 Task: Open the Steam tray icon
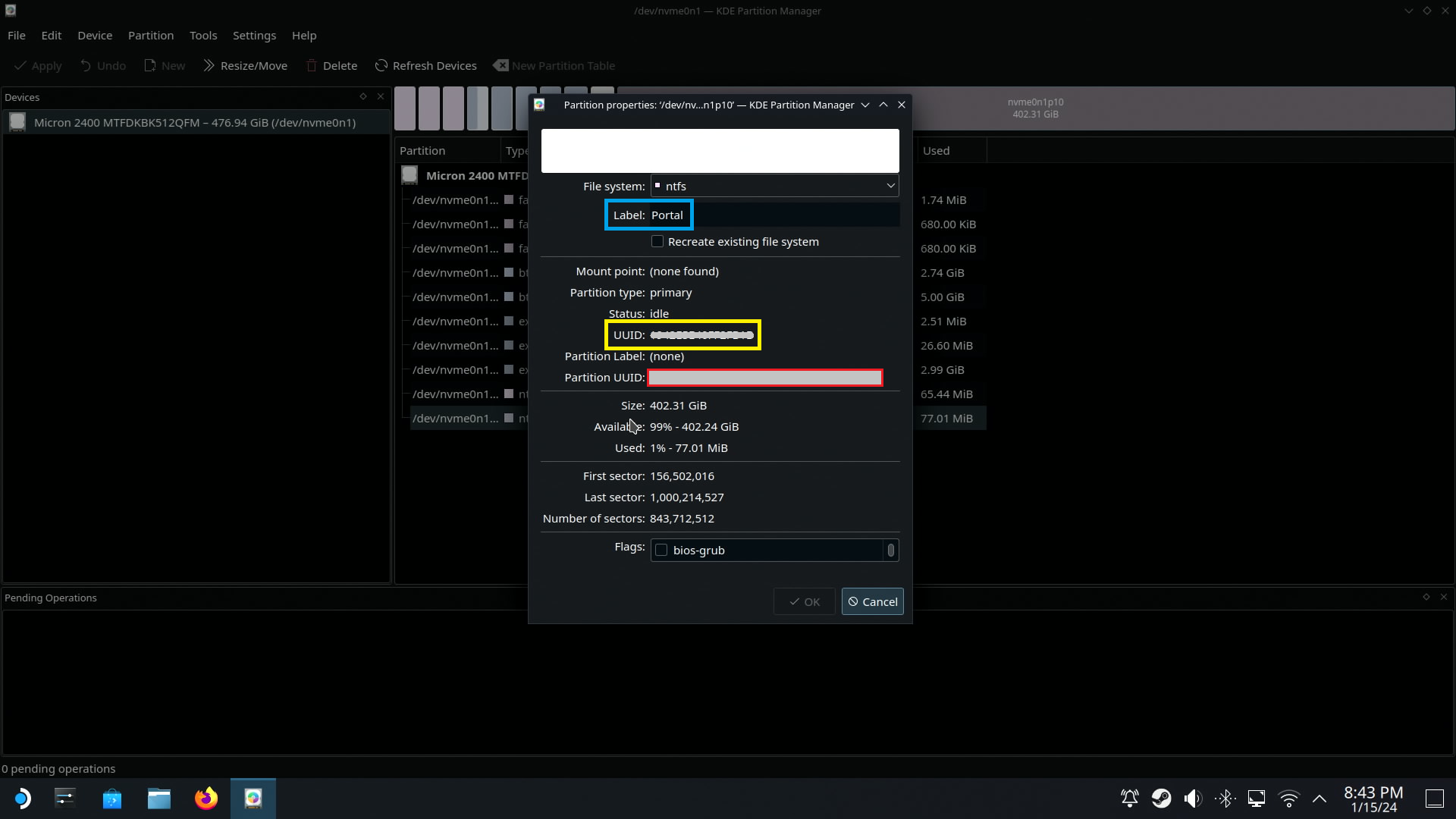1161,799
